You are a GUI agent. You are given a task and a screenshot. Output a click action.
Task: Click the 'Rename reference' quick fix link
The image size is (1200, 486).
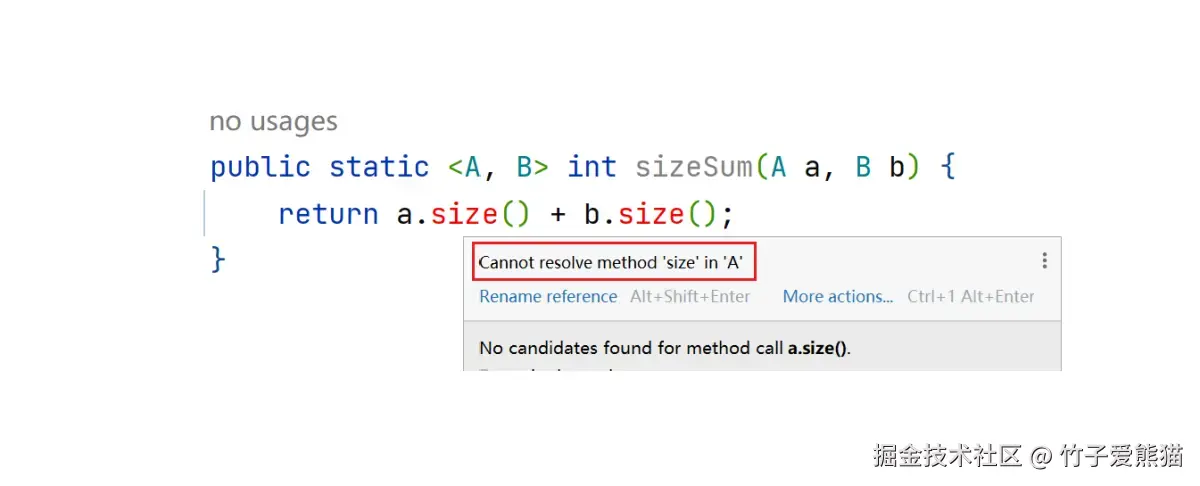click(548, 296)
